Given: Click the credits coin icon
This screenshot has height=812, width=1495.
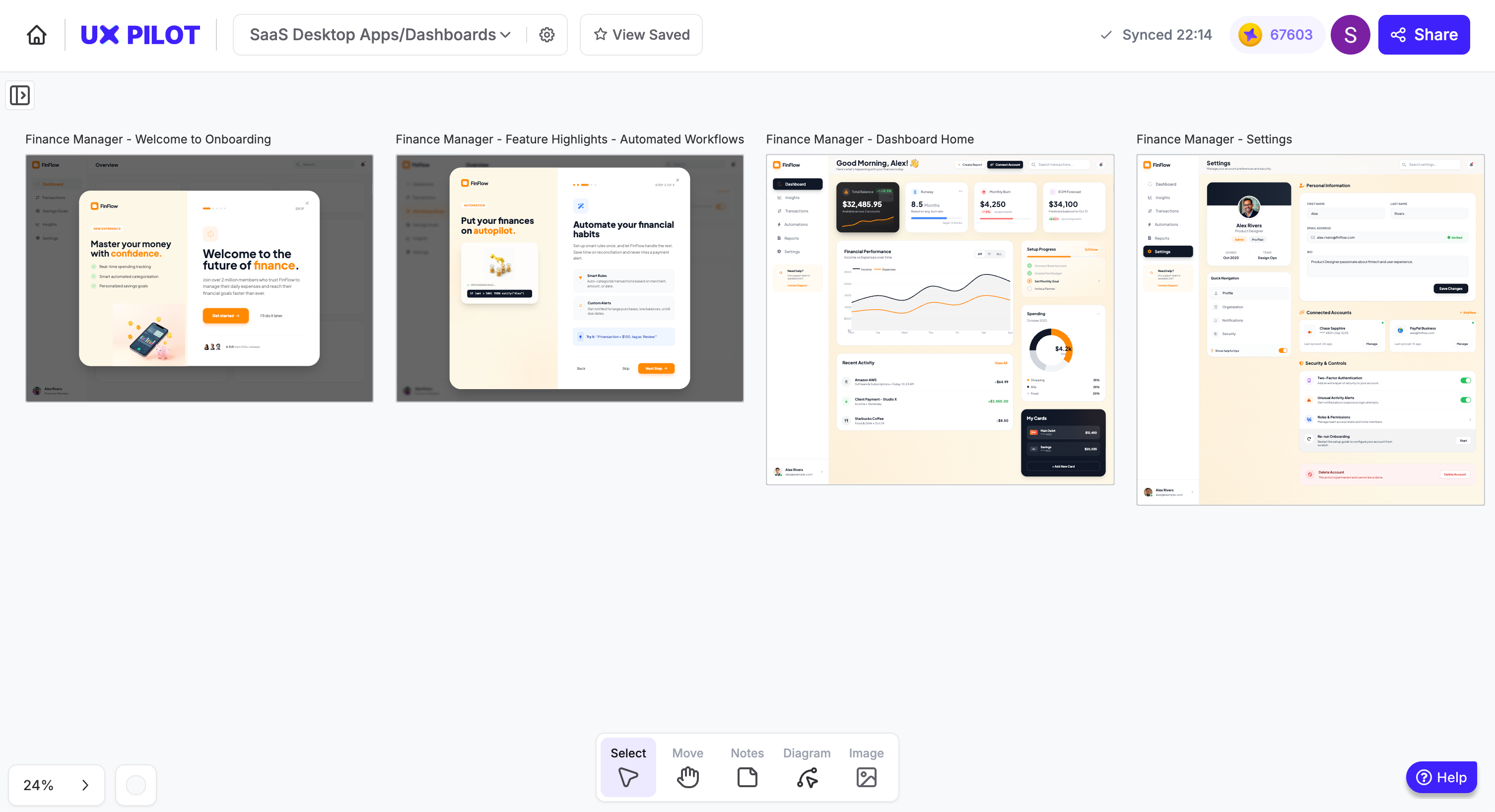Looking at the screenshot, I should click(x=1249, y=35).
